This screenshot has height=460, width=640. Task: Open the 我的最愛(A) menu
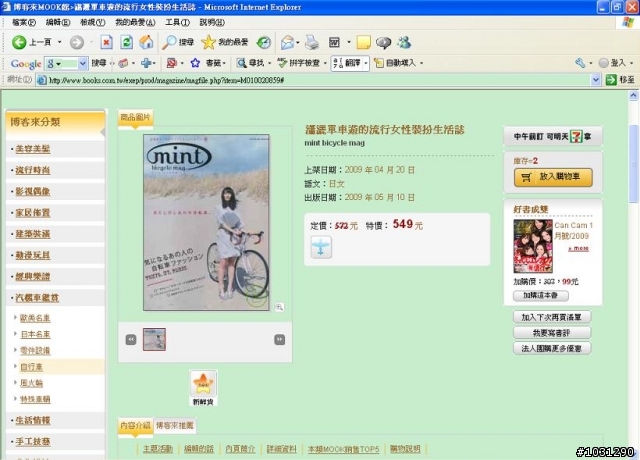(135, 22)
